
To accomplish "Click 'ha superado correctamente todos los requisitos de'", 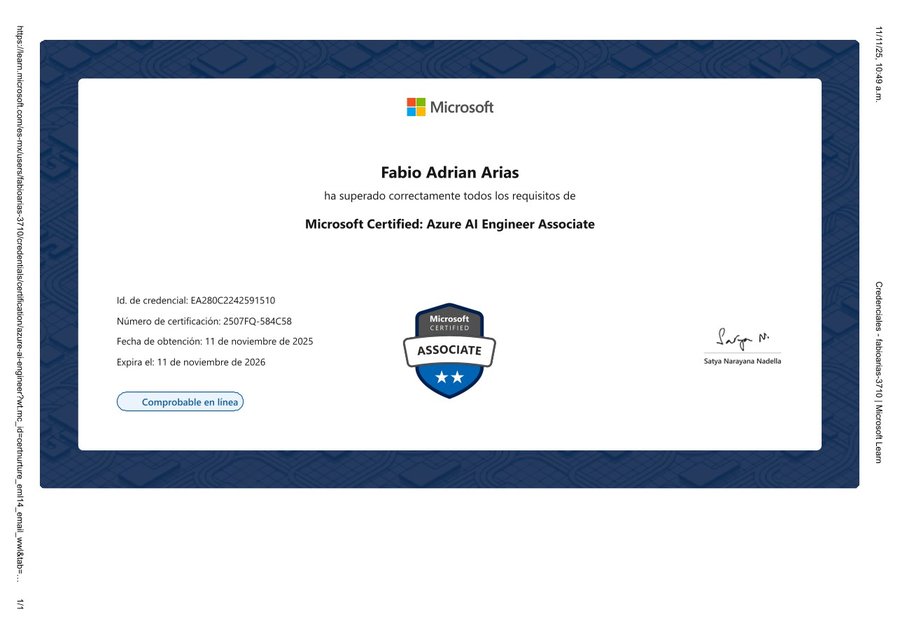I will click(450, 196).
